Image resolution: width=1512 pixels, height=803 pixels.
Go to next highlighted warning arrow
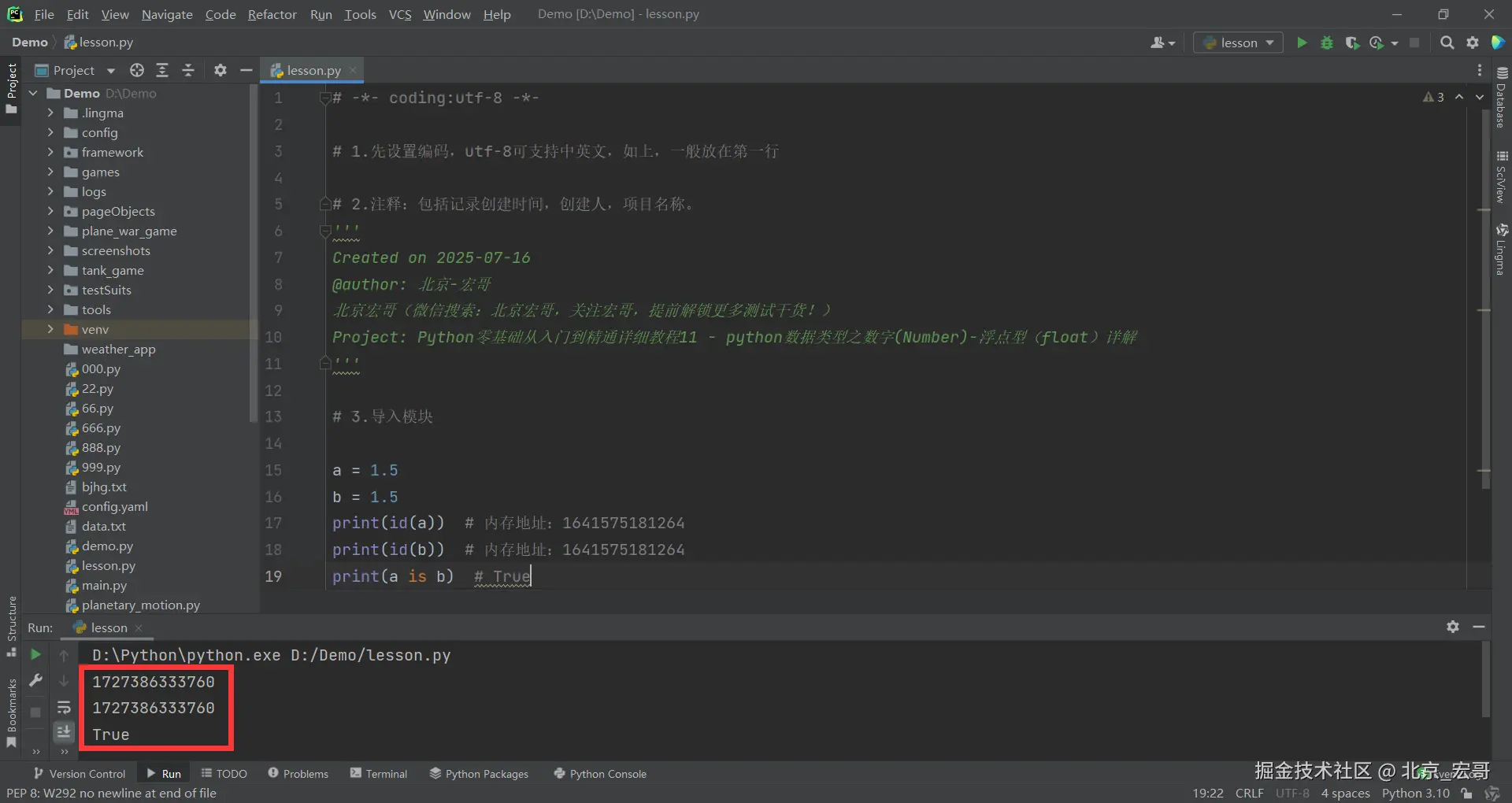1480,97
